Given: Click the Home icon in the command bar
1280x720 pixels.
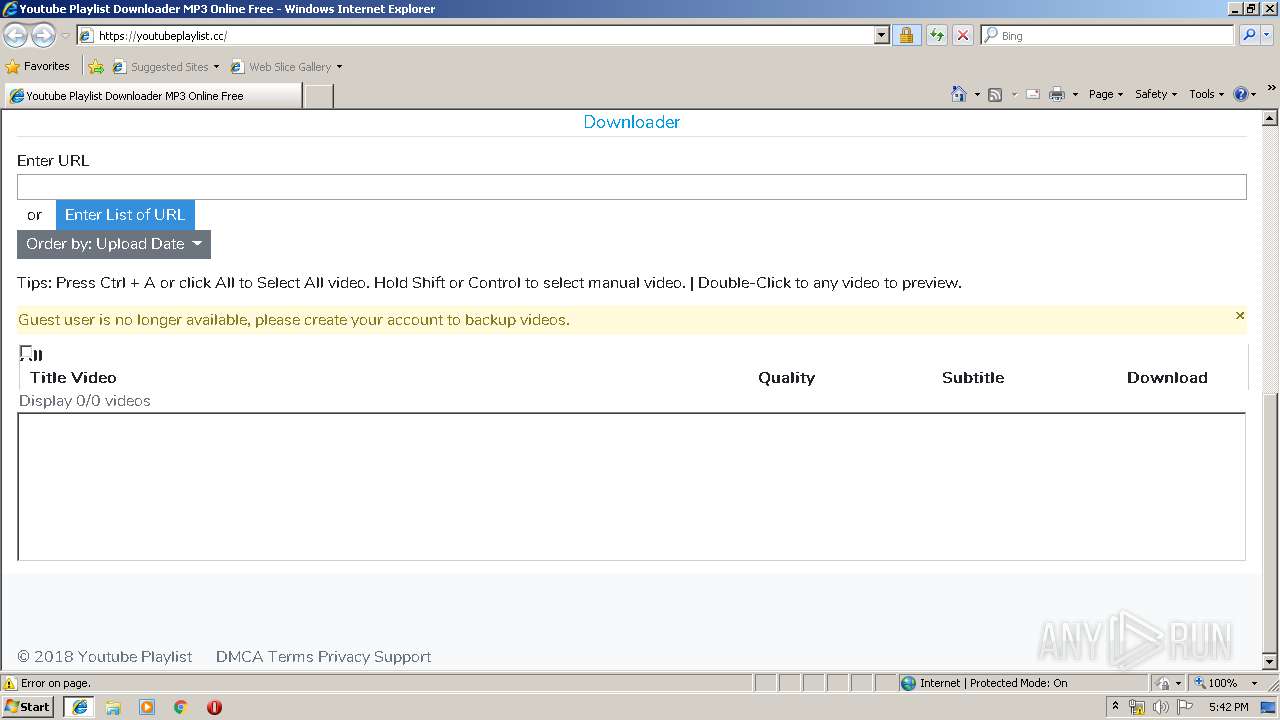Looking at the screenshot, I should pyautogui.click(x=959, y=94).
